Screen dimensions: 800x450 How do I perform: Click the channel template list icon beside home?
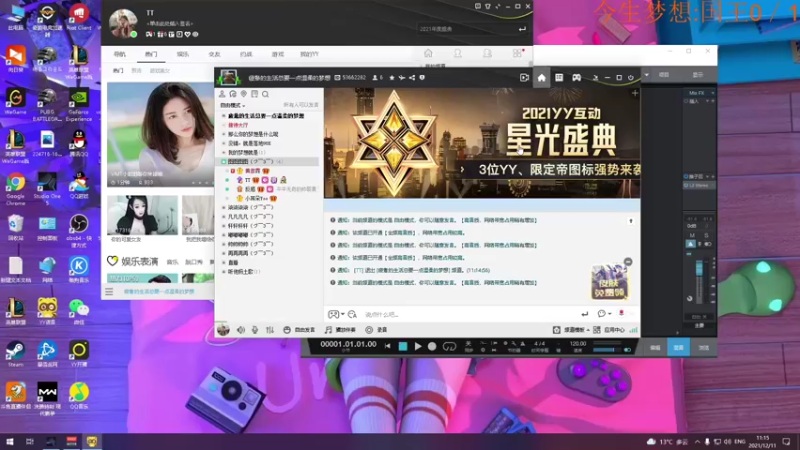pyautogui.click(x=559, y=78)
